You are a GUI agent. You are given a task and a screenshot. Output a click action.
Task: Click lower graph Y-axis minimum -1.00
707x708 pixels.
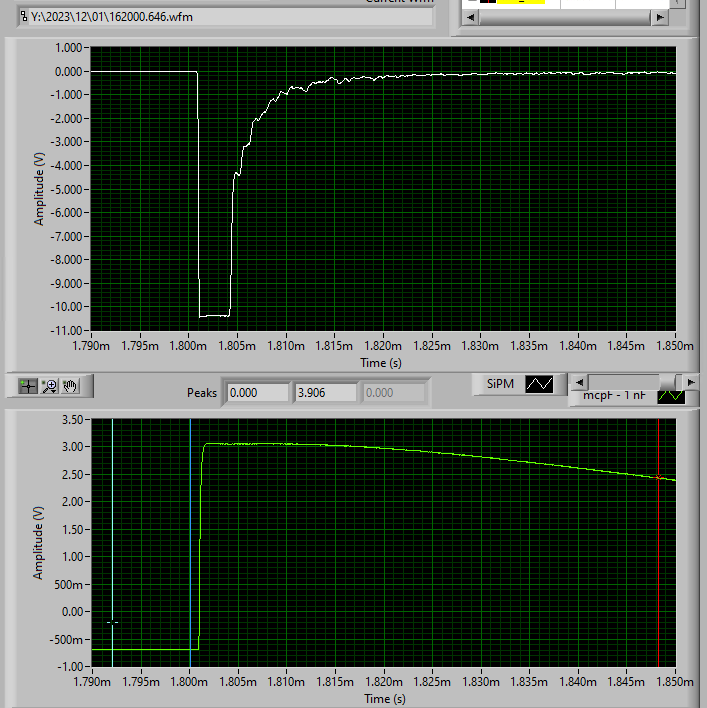(x=70, y=666)
